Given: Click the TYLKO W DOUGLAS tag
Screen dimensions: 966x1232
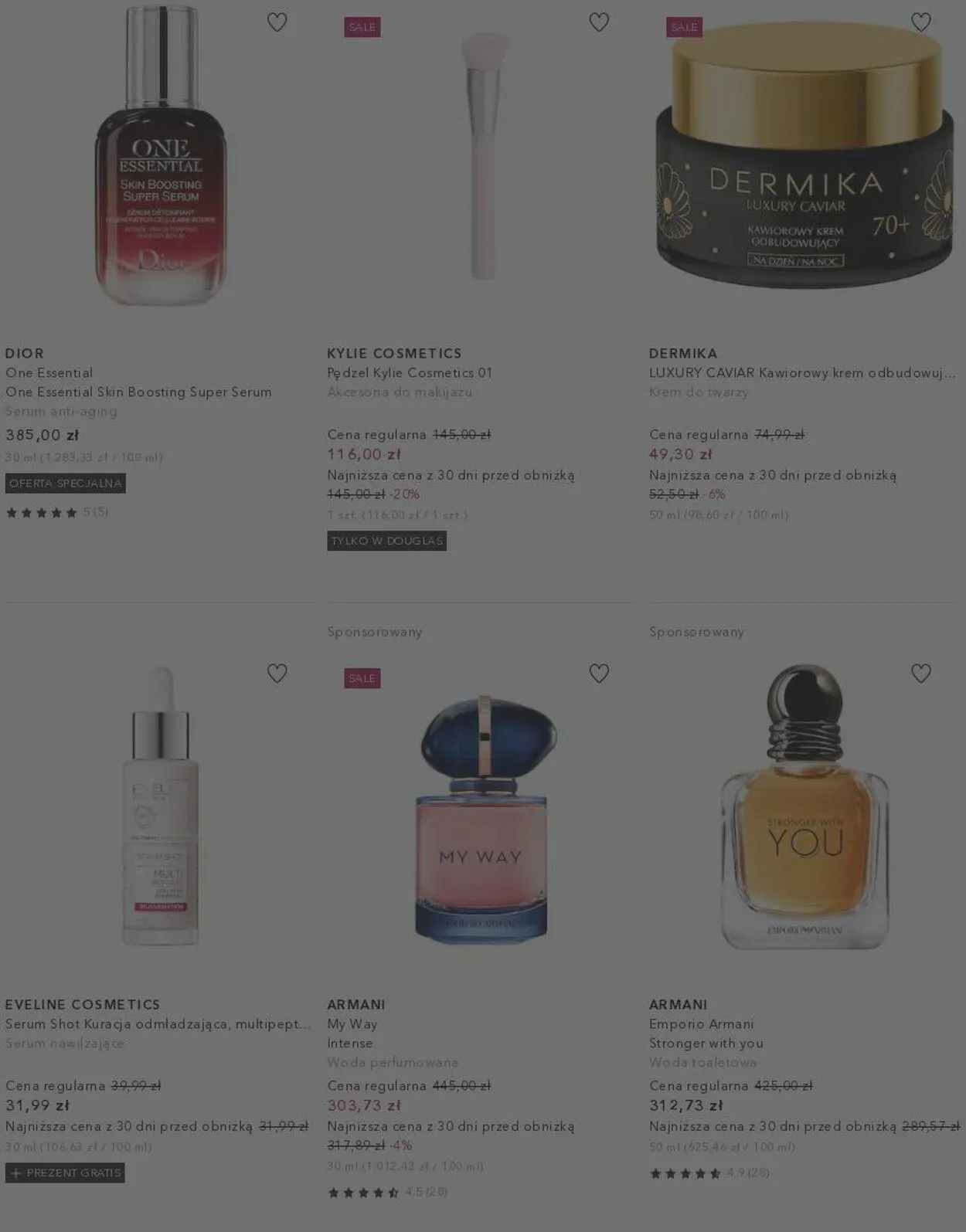Looking at the screenshot, I should tap(387, 541).
